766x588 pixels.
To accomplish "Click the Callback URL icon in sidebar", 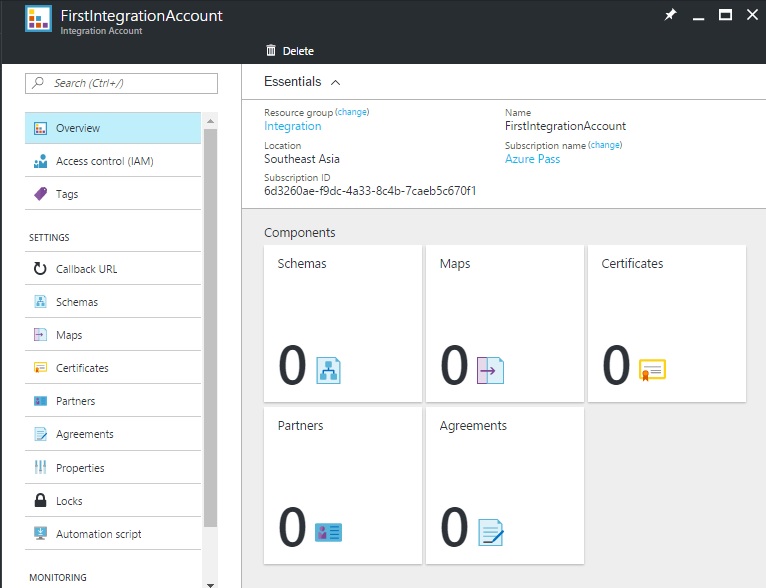I will 40,269.
